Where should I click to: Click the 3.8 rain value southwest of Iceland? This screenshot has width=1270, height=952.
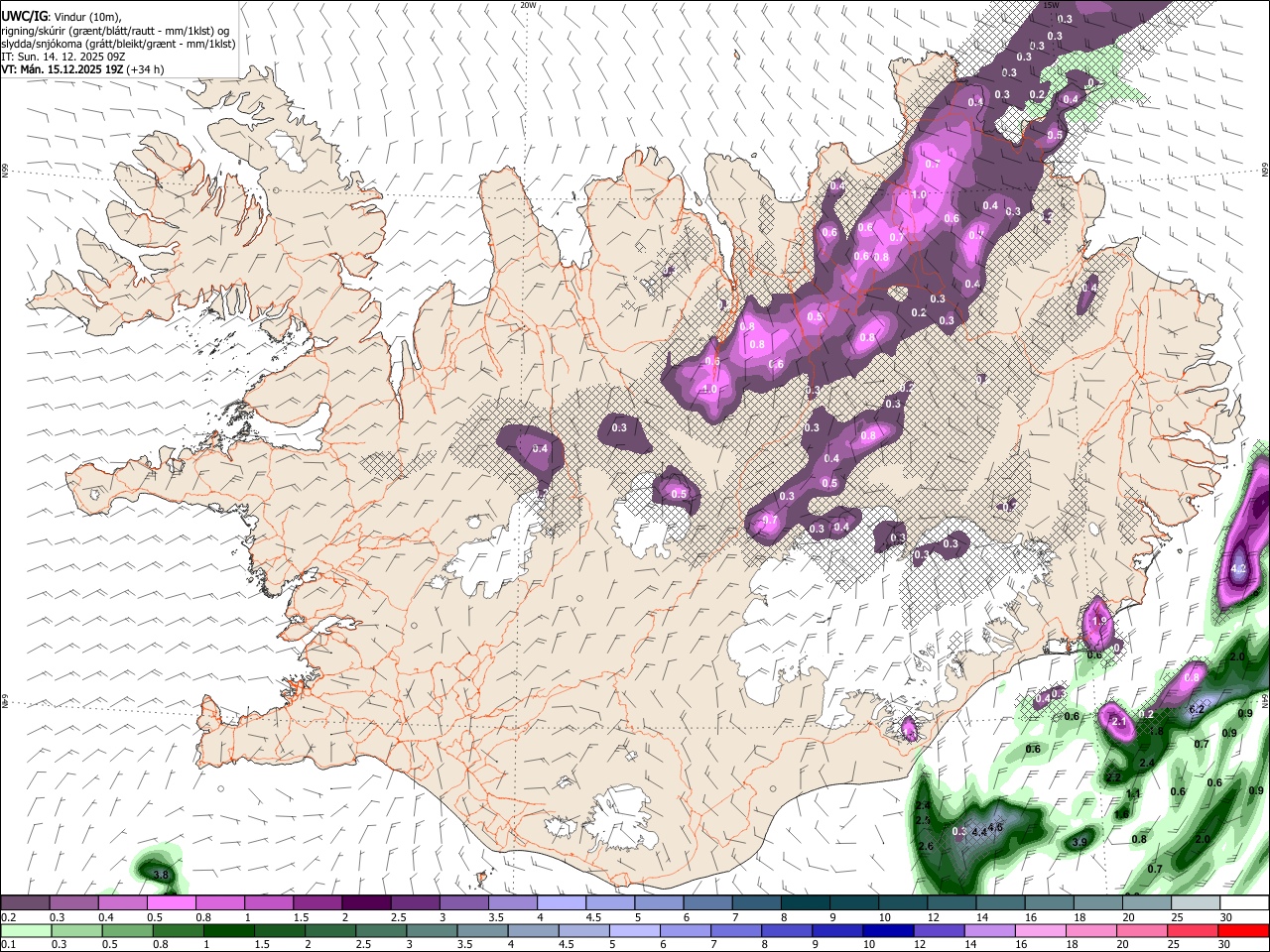pos(160,875)
